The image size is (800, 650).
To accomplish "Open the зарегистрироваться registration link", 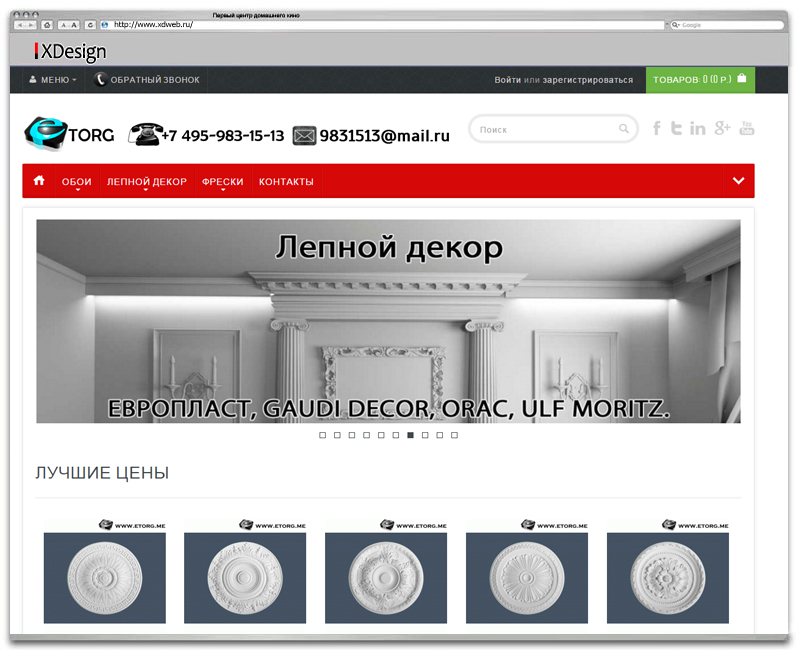I will (588, 80).
